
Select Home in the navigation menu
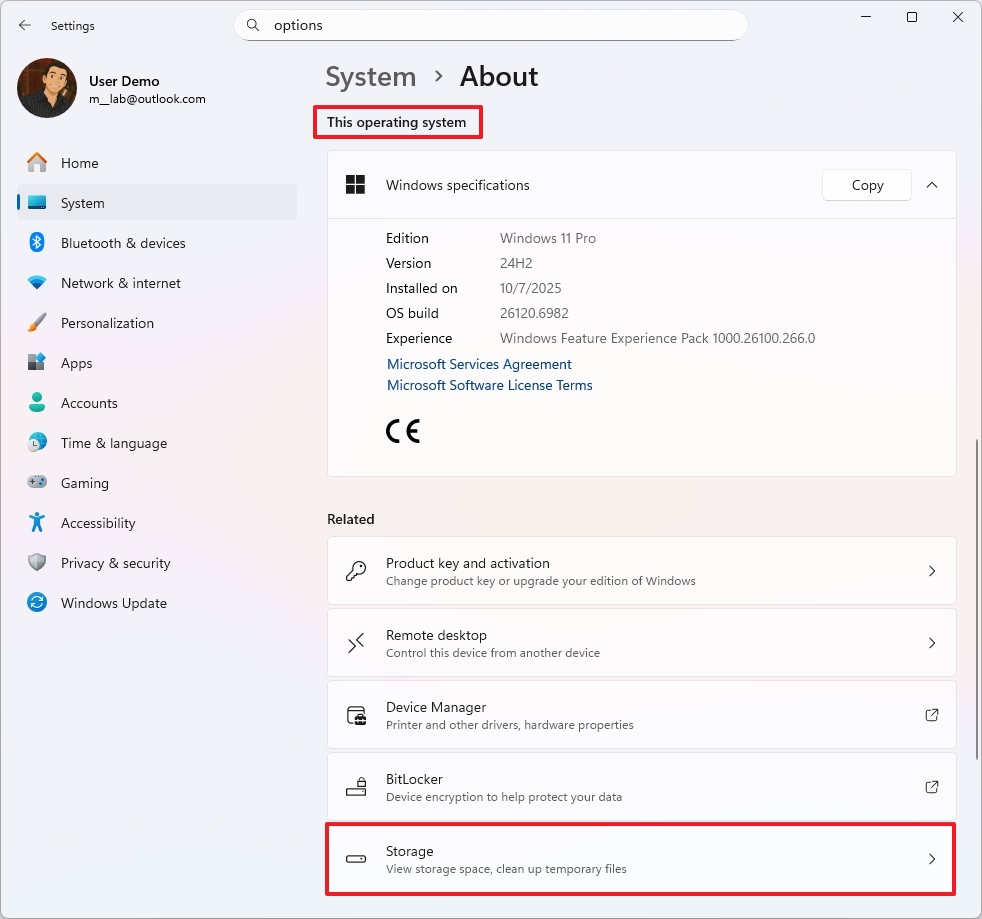point(79,163)
